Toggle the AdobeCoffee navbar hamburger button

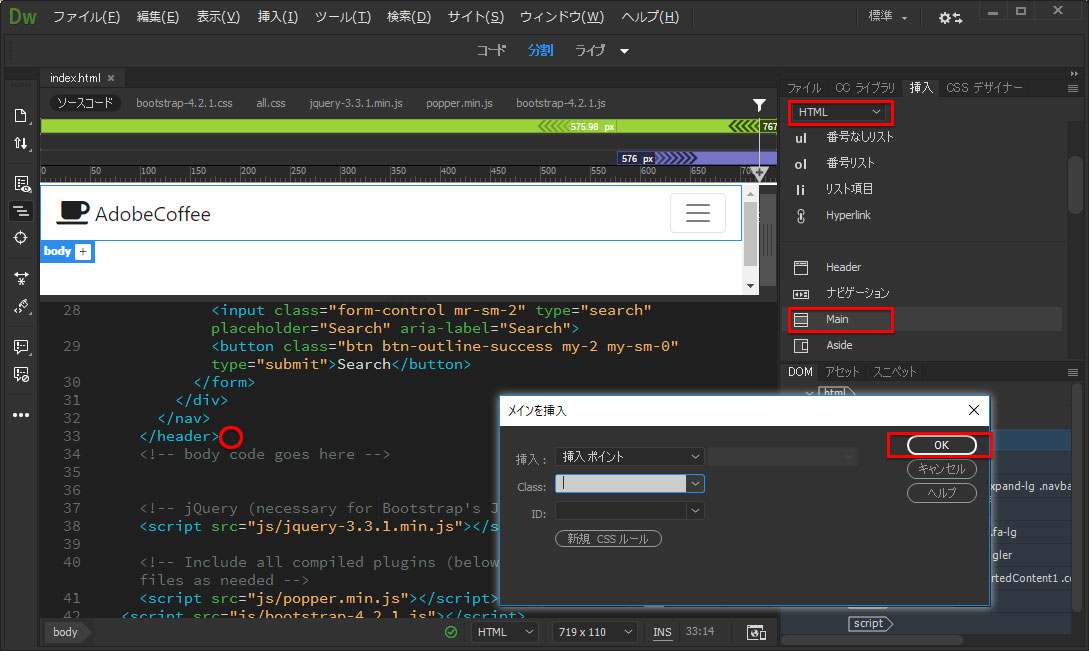(x=697, y=213)
